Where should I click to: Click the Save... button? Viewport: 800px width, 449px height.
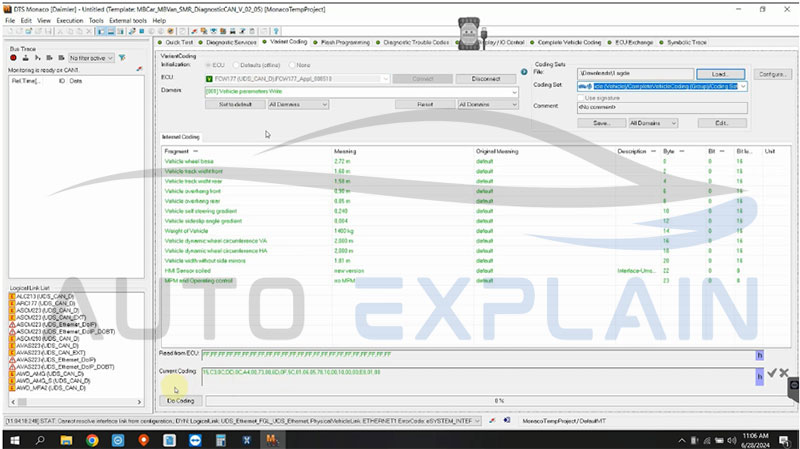[602, 123]
